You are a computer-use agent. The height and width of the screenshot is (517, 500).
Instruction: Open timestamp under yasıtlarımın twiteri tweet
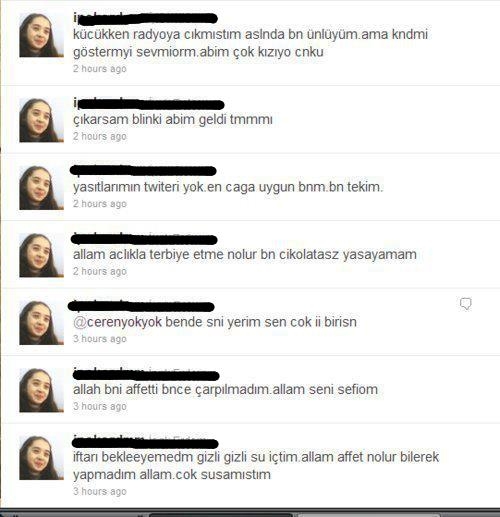pos(100,204)
